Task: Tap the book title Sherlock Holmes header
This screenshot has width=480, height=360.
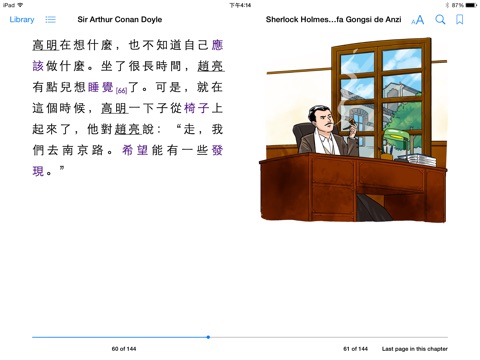Action: [333, 20]
